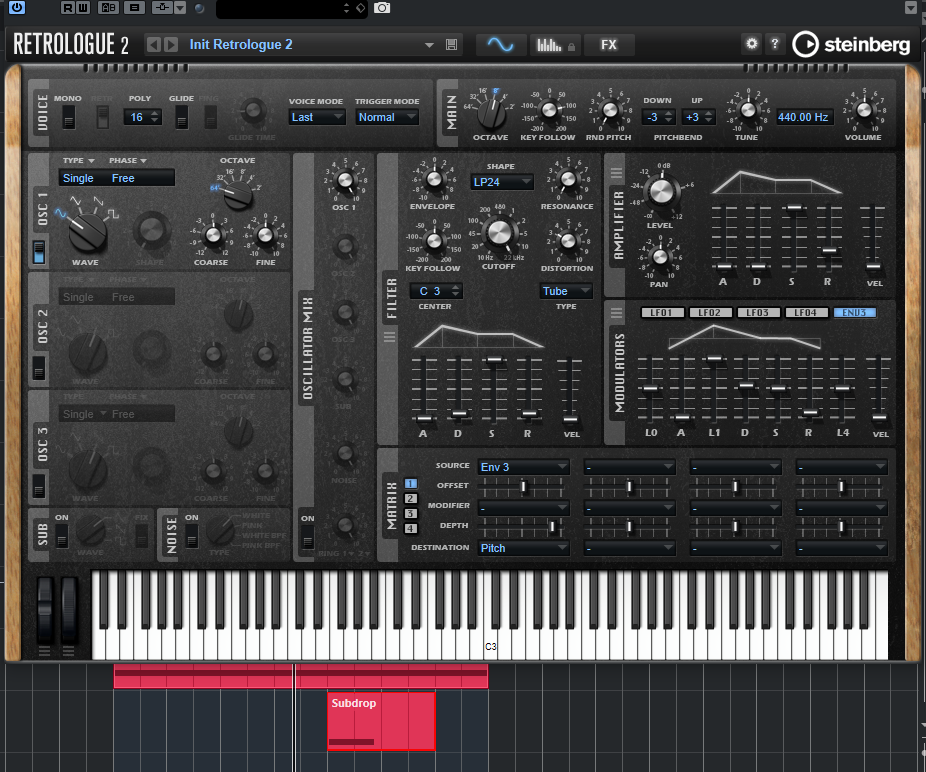The image size is (926, 772).
Task: Click the Distortion knob
Action: pyautogui.click(x=568, y=240)
